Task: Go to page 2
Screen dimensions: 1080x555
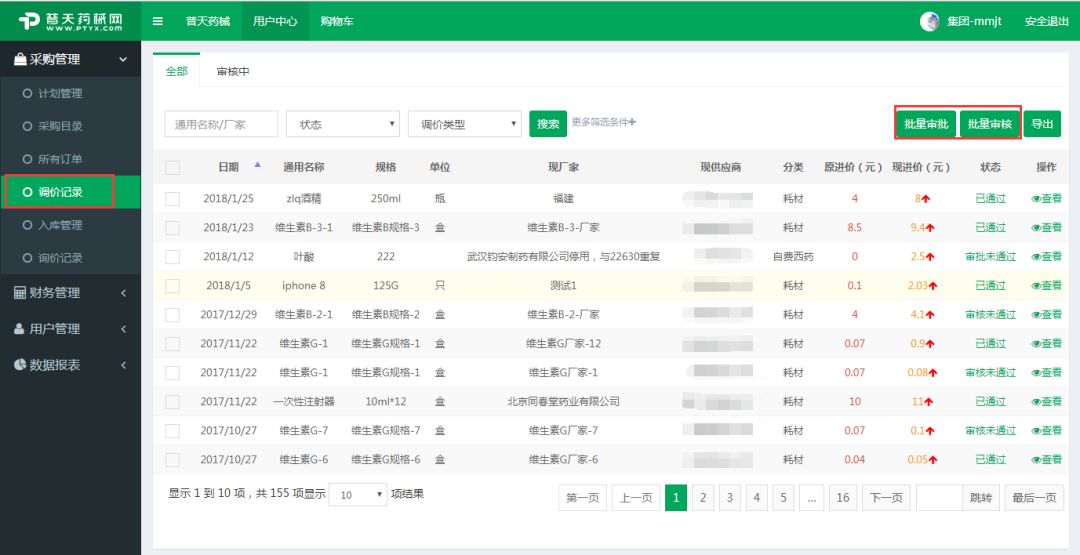Action: click(703, 498)
